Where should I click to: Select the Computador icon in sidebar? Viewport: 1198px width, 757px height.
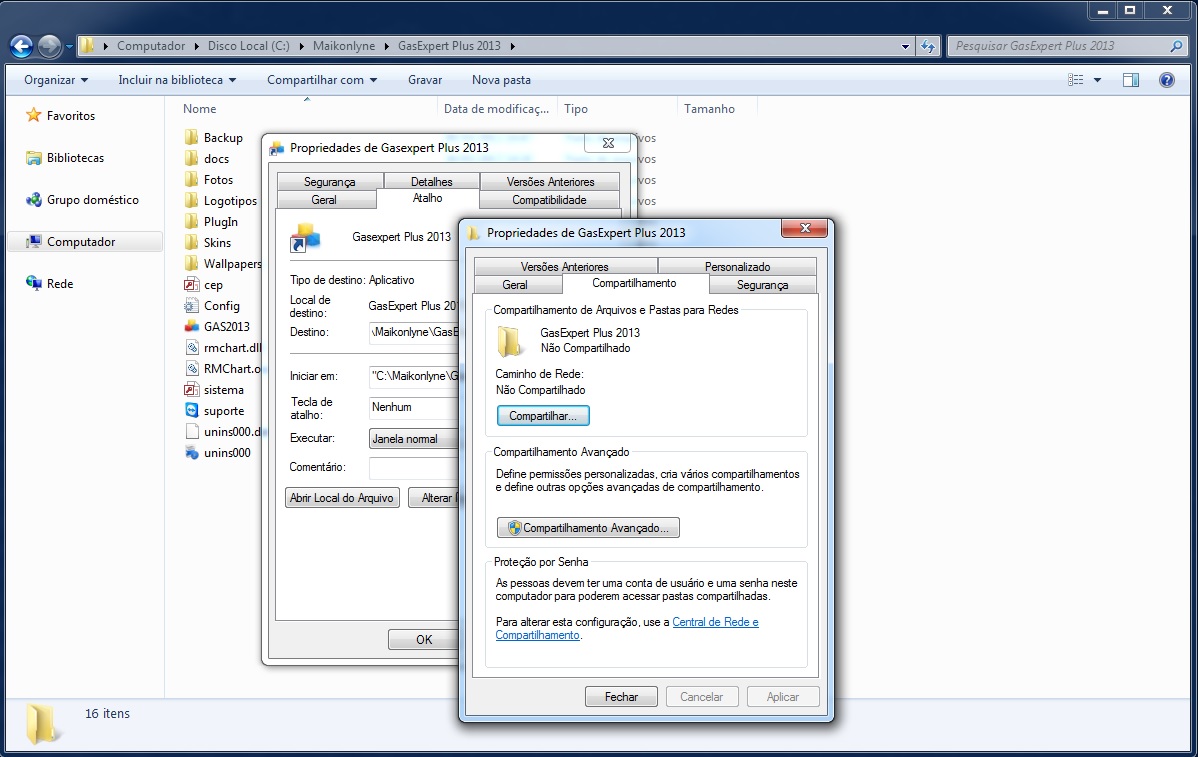[x=34, y=241]
